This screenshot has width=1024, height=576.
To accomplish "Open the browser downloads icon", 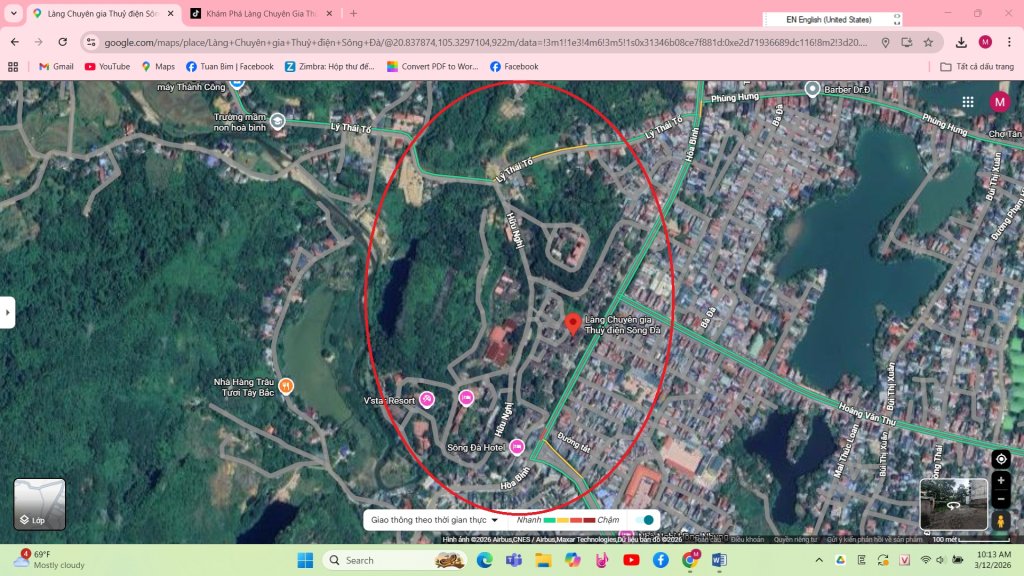I will pyautogui.click(x=961, y=42).
